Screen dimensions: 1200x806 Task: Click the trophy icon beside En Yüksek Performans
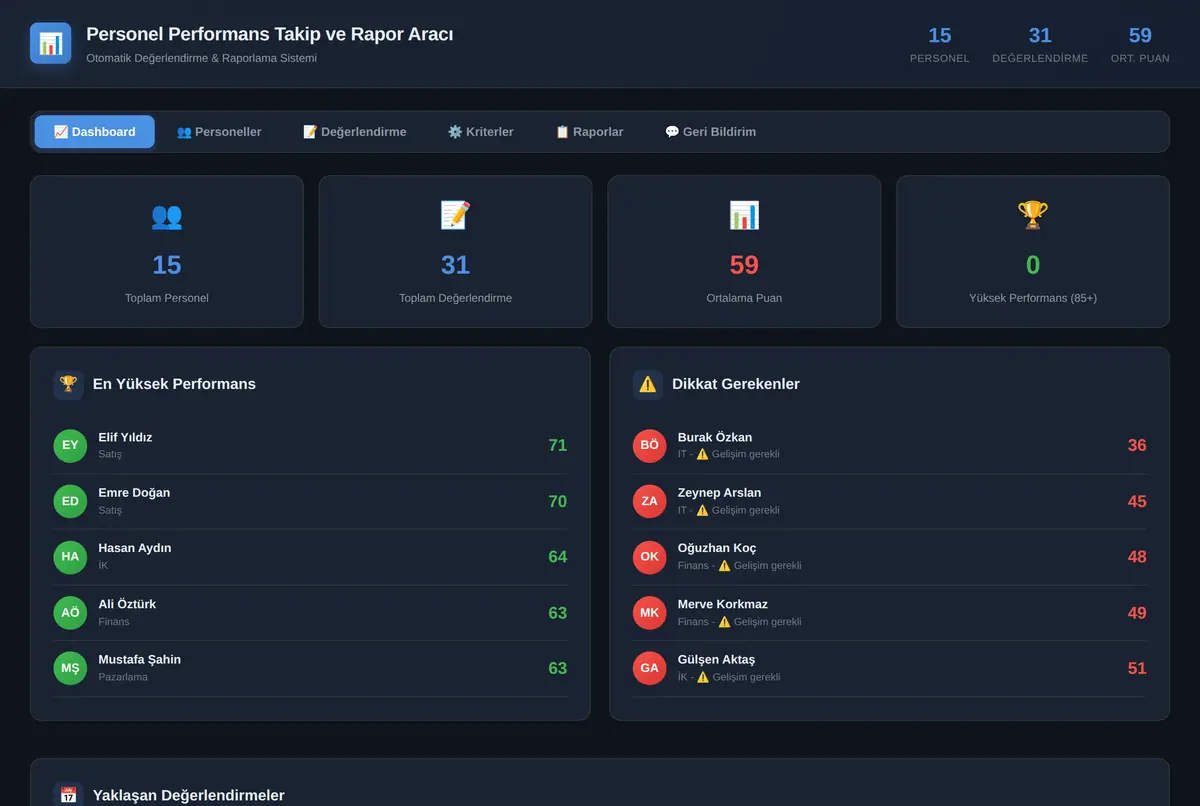pyautogui.click(x=68, y=384)
